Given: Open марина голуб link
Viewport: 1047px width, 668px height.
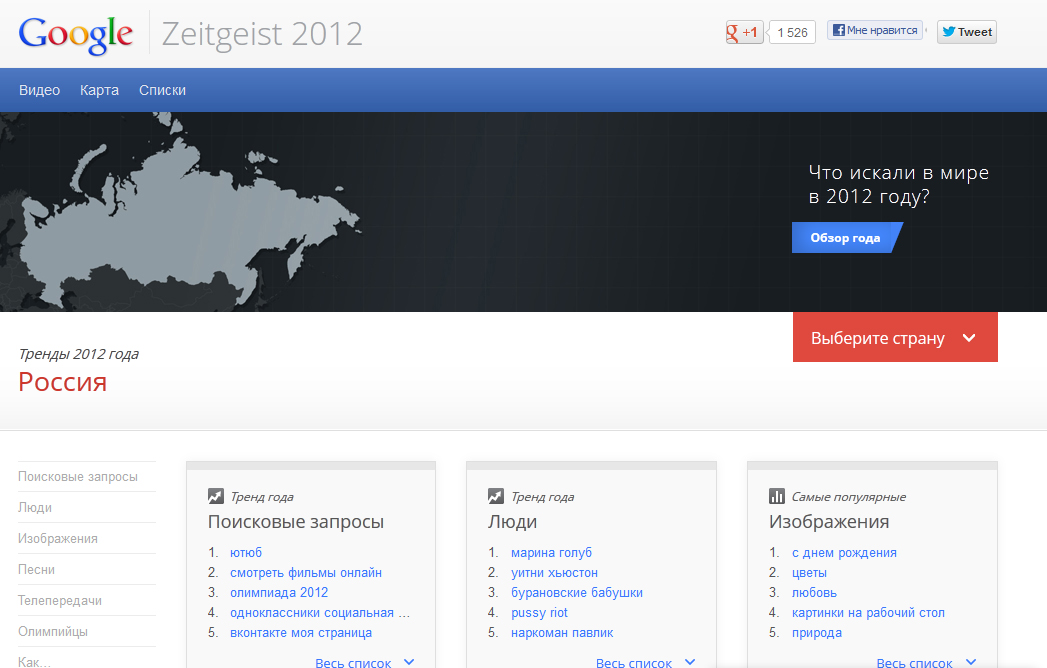Looking at the screenshot, I should pos(551,552).
